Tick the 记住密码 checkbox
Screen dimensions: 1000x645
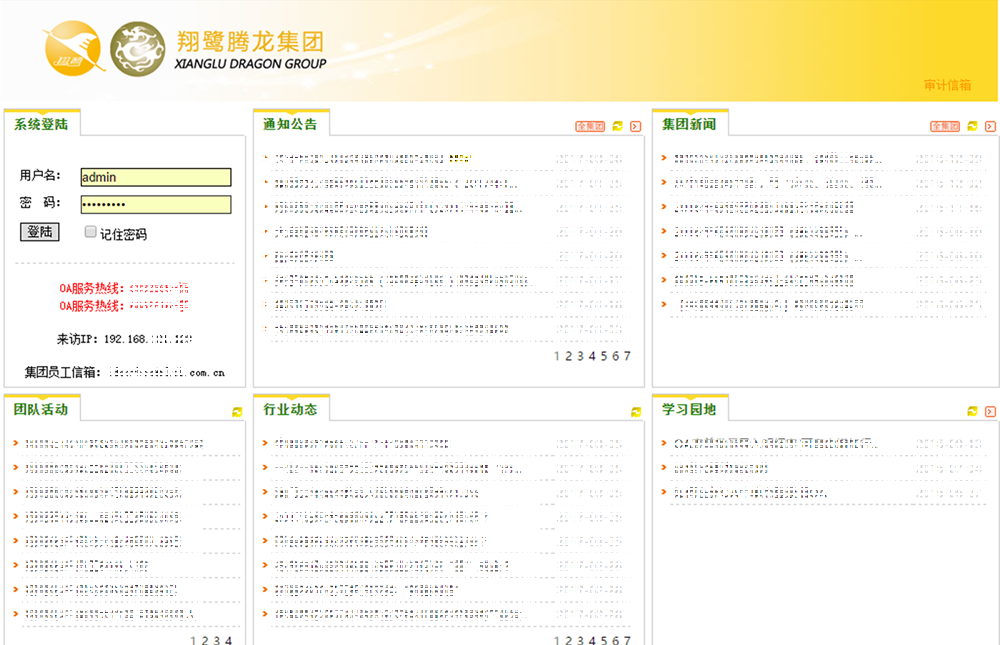(91, 232)
